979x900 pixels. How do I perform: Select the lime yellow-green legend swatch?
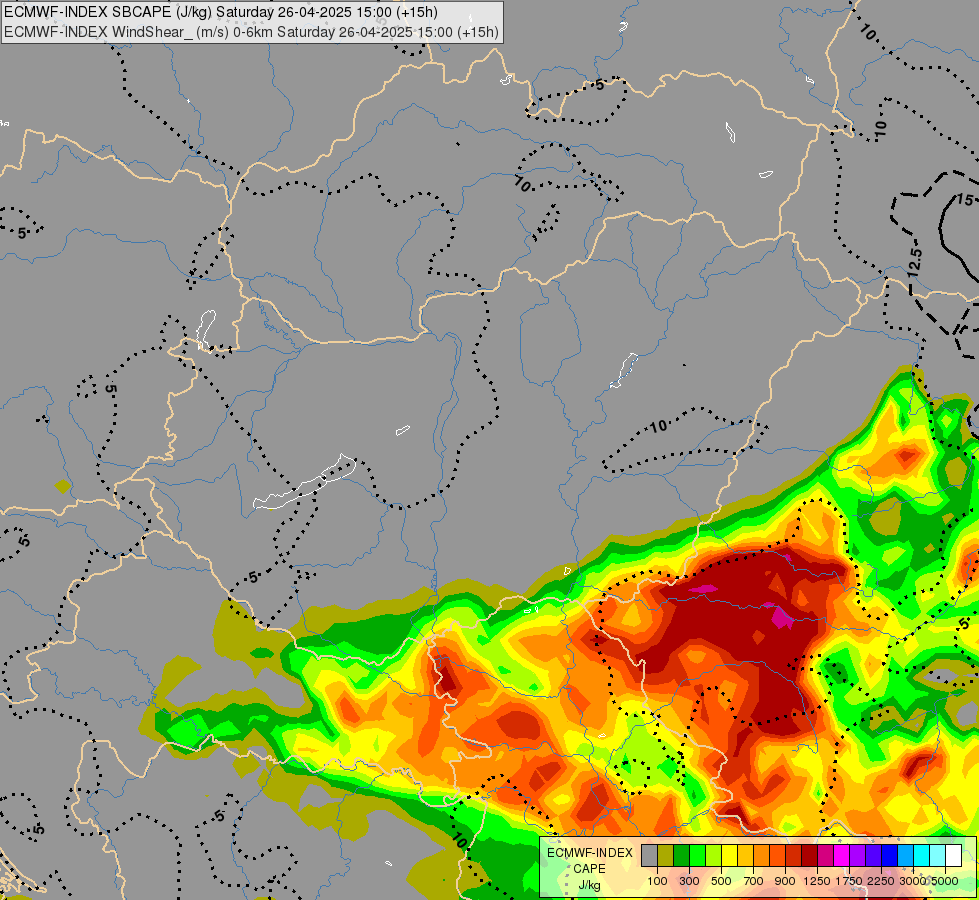pyautogui.click(x=713, y=856)
